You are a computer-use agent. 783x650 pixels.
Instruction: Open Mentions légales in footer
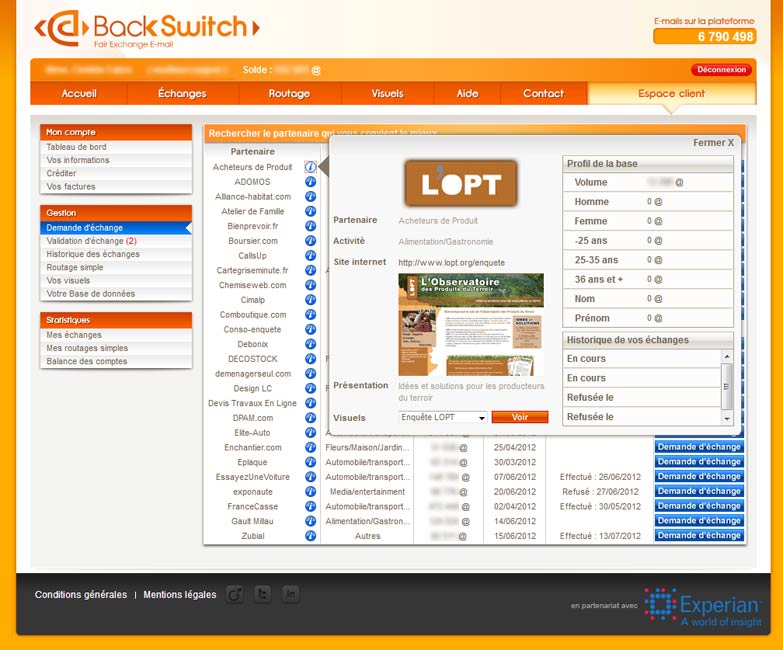(180, 595)
